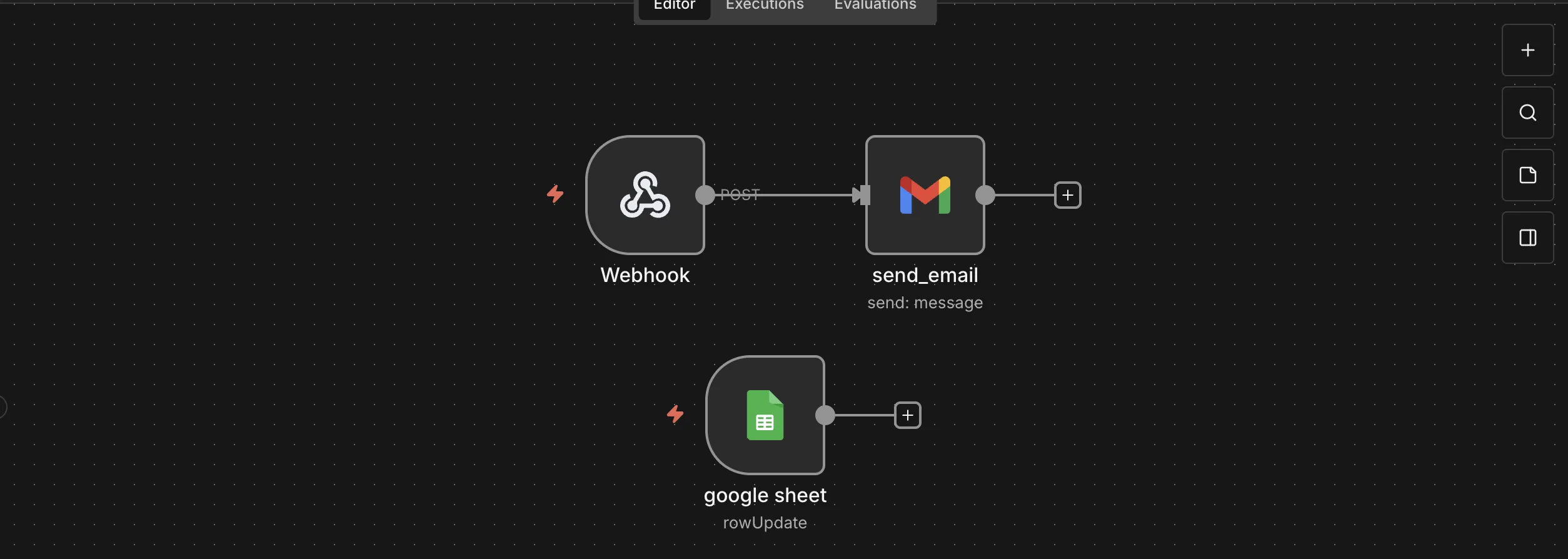The height and width of the screenshot is (559, 1568).
Task: Open the send_email Gmail node
Action: tap(925, 195)
